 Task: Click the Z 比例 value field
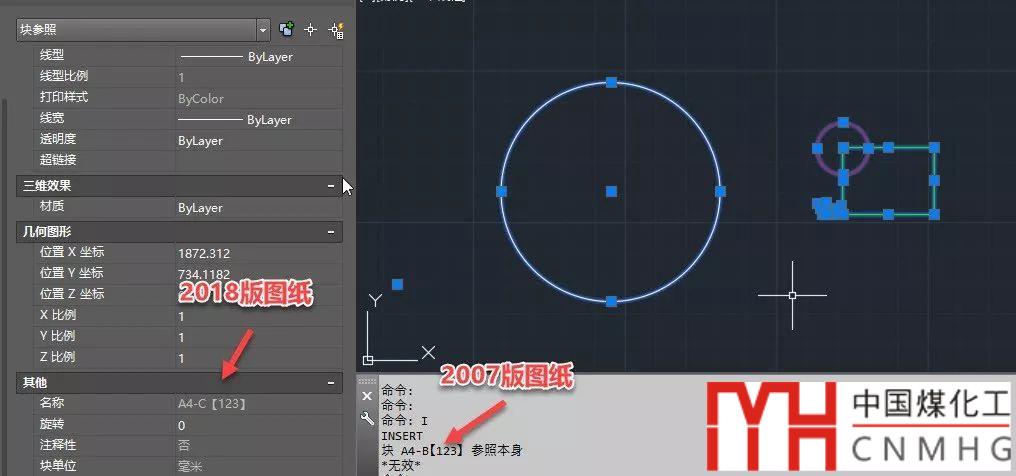(x=259, y=358)
